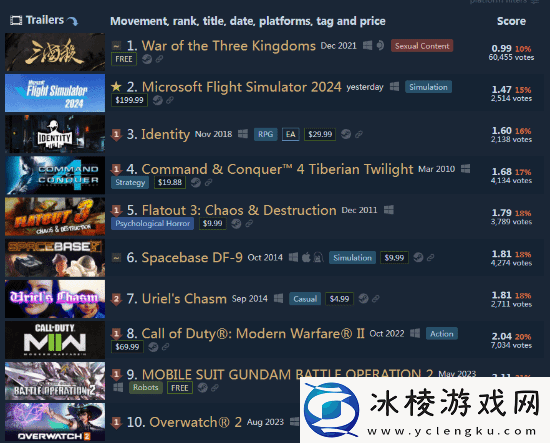Click the Score column header
The width and height of the screenshot is (550, 443).
511,21
